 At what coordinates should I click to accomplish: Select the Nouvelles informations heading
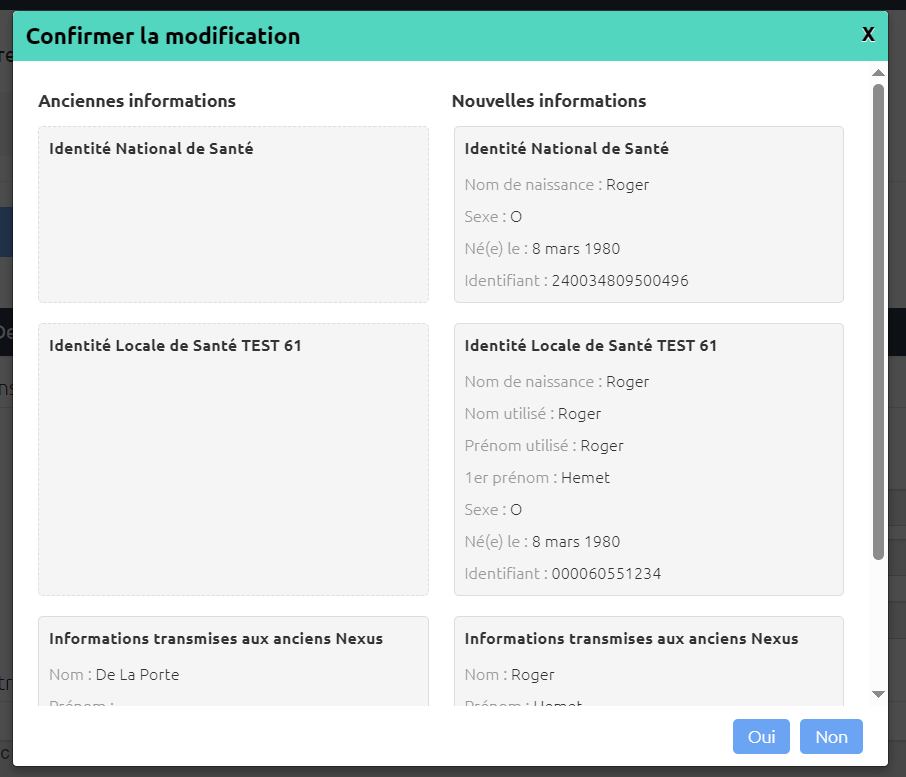point(549,101)
